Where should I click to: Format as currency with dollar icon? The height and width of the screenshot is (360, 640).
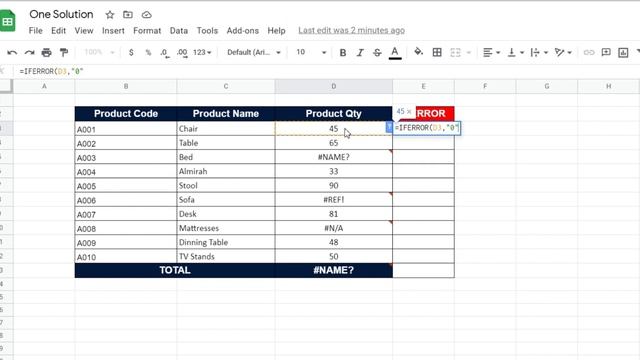(131, 53)
